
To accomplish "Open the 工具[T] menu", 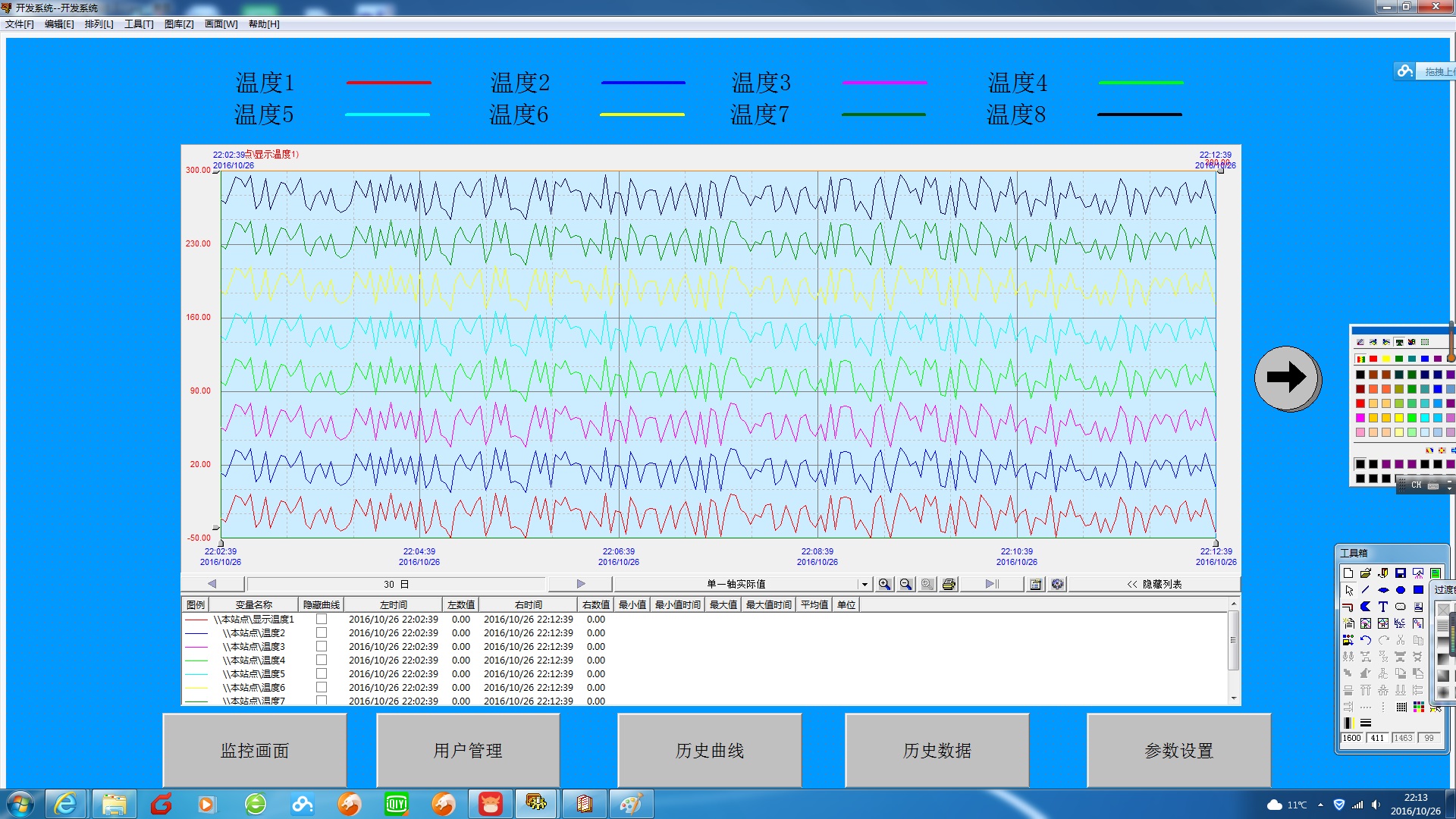I will point(139,24).
